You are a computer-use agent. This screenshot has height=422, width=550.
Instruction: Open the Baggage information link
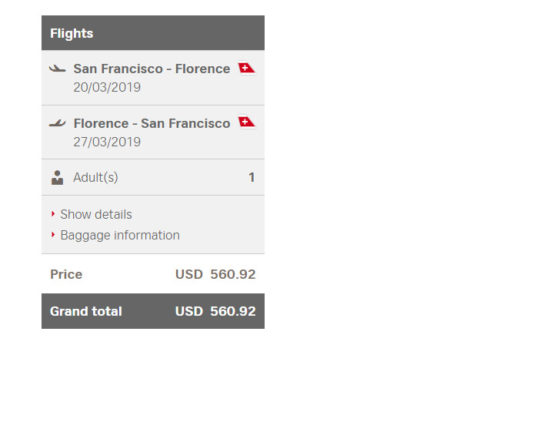tap(120, 235)
